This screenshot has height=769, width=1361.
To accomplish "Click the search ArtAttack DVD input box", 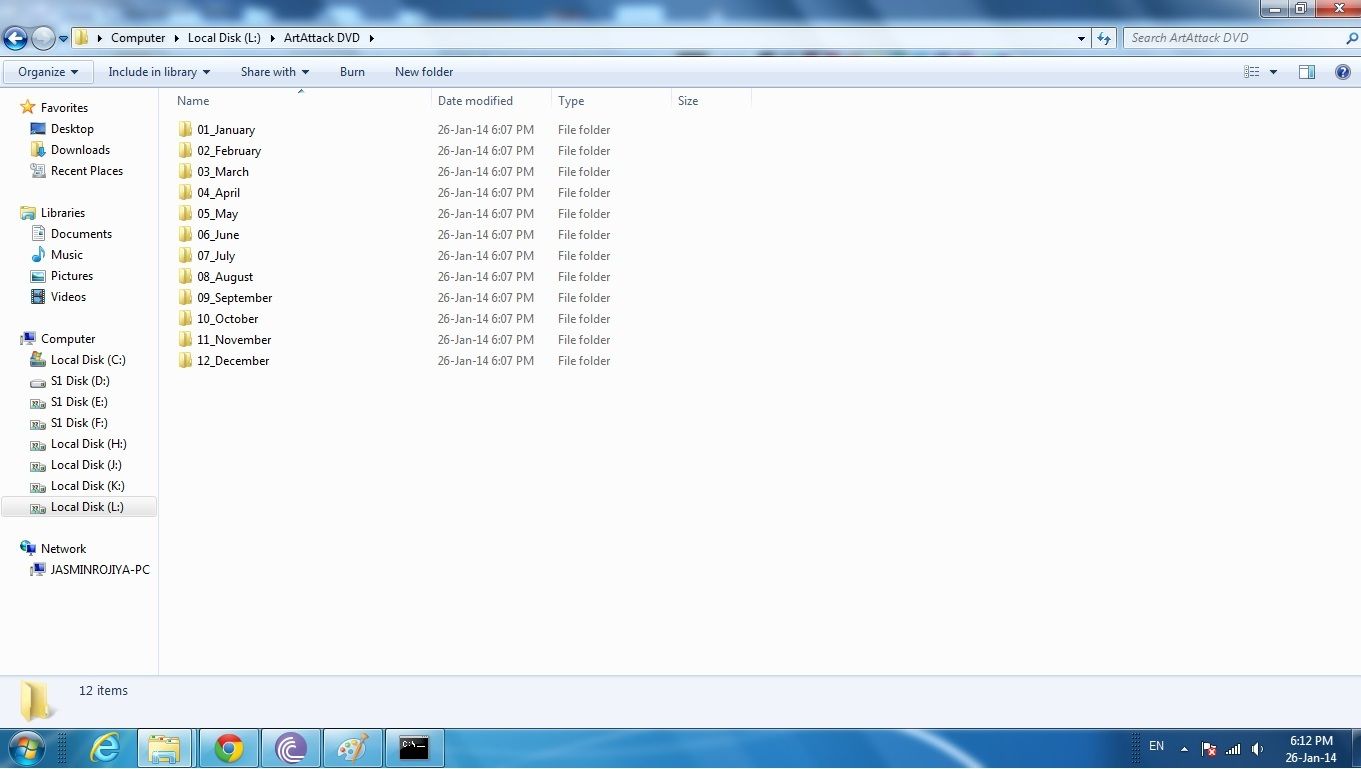I will pyautogui.click(x=1230, y=37).
